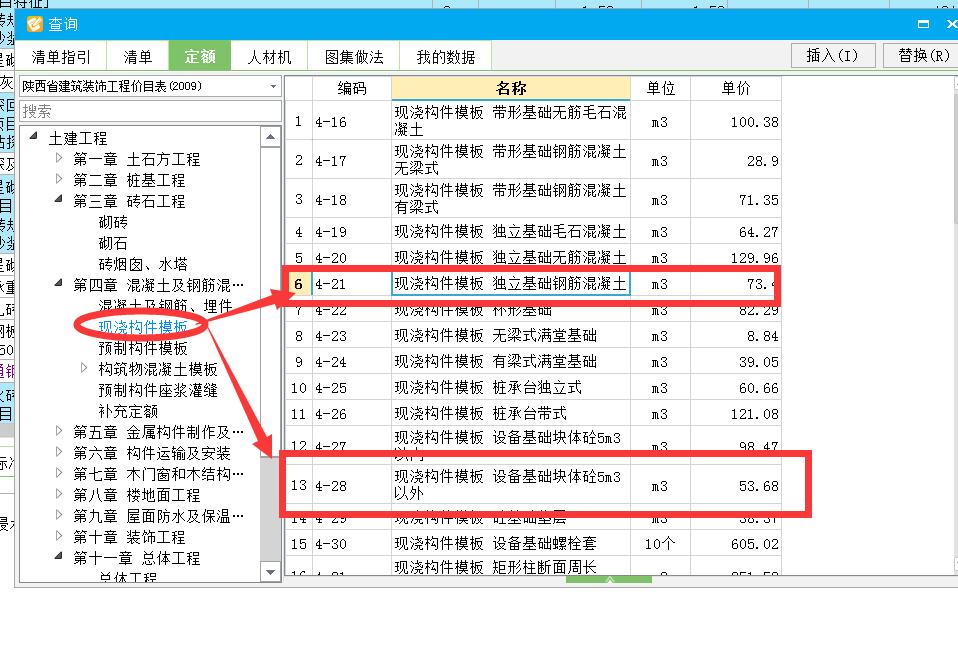
Task: Open the 我的数据 tab
Action: click(445, 57)
